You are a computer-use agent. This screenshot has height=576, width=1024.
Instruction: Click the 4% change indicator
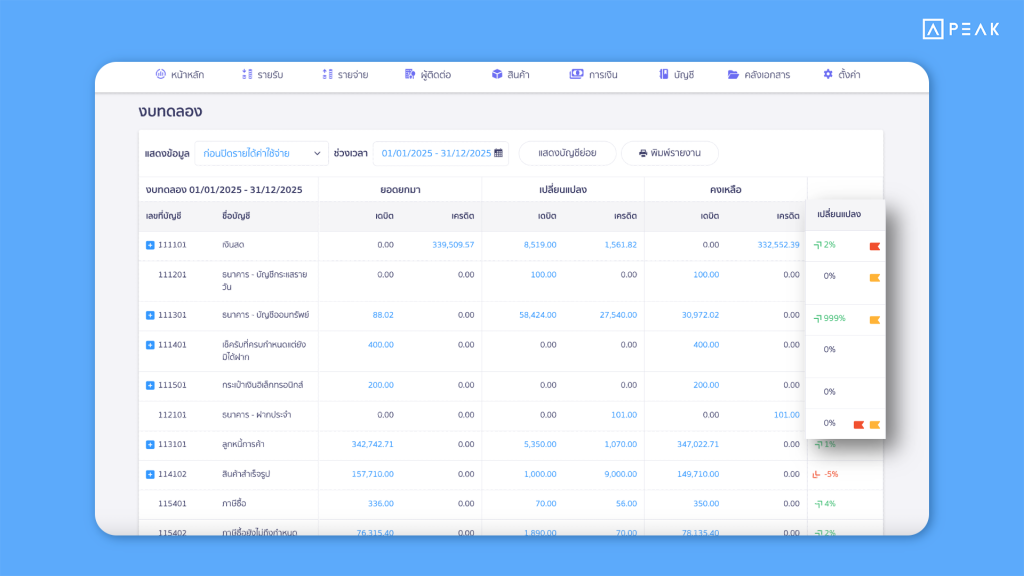825,504
